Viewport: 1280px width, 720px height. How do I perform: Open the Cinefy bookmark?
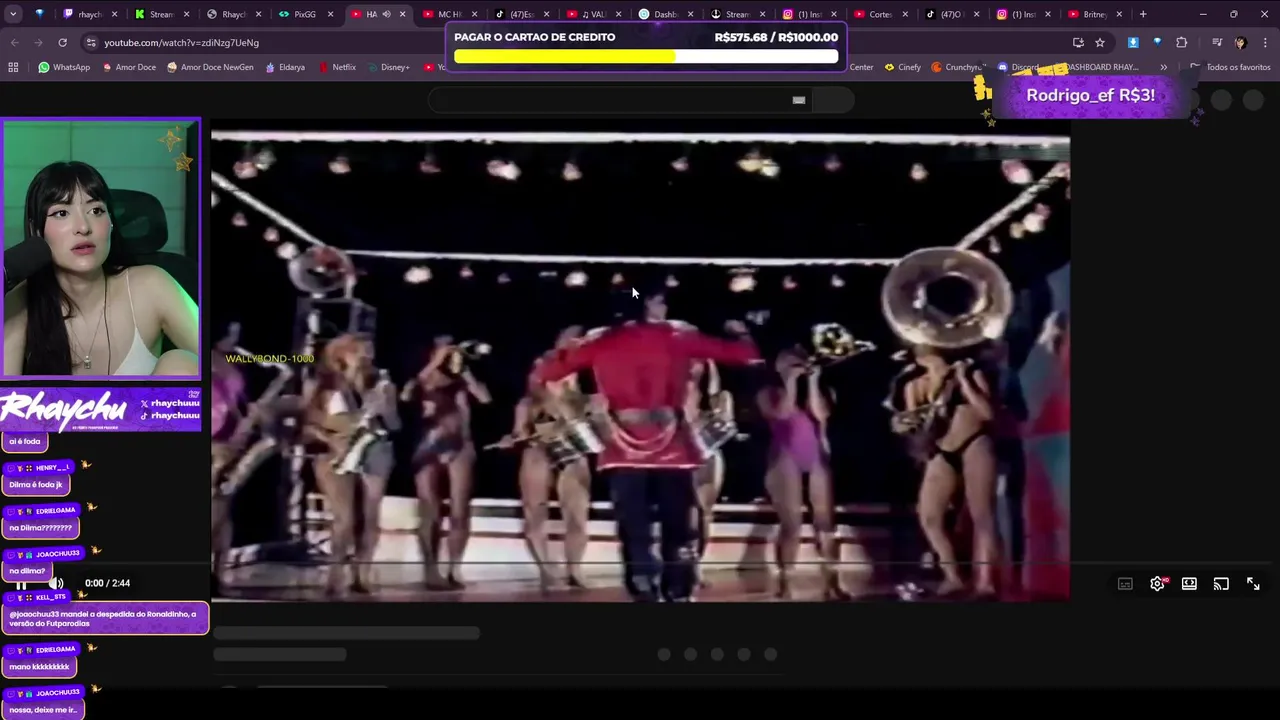(x=902, y=67)
